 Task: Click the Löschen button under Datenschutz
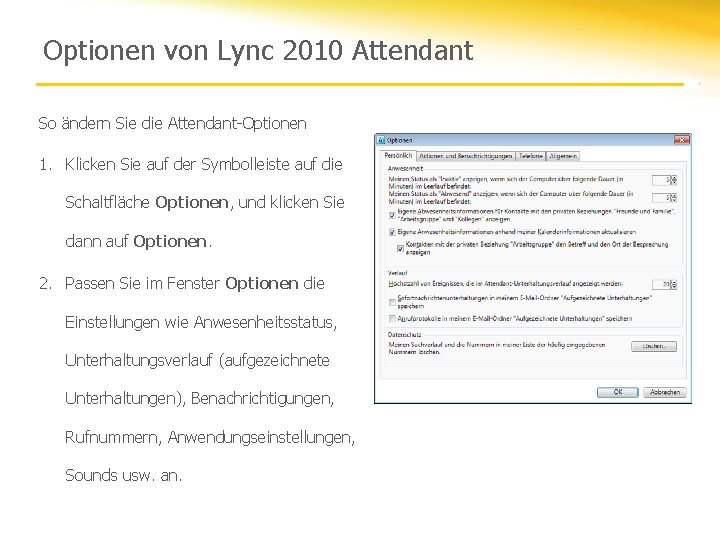[654, 346]
